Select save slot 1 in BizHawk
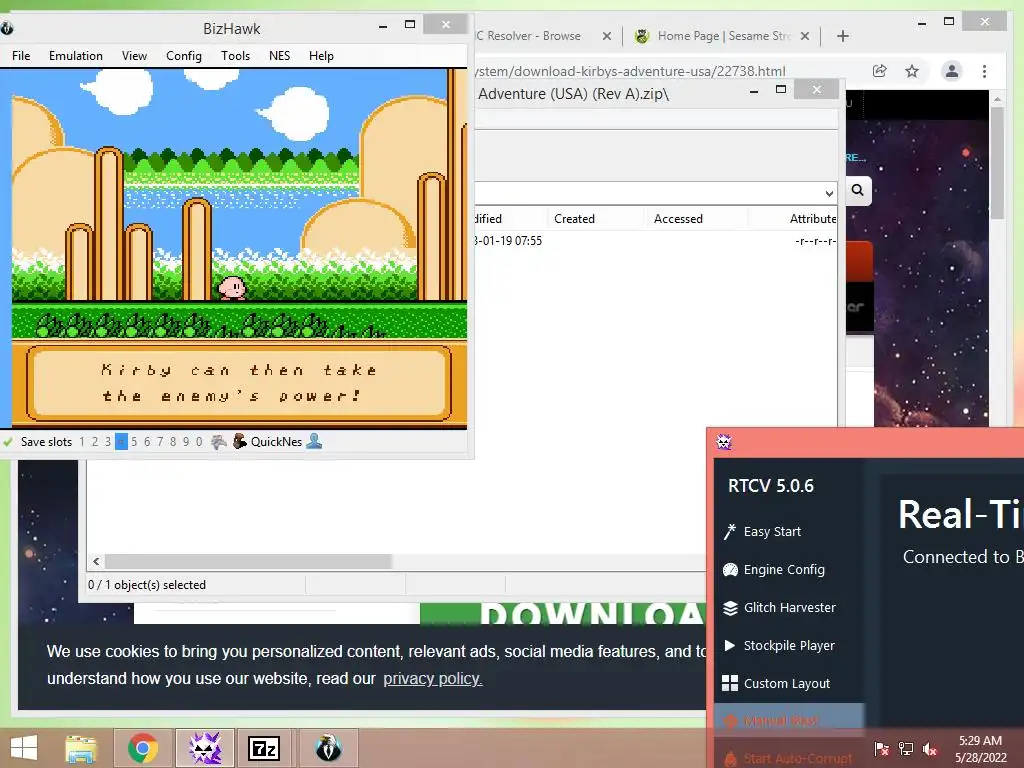This screenshot has width=1024, height=768. point(82,442)
